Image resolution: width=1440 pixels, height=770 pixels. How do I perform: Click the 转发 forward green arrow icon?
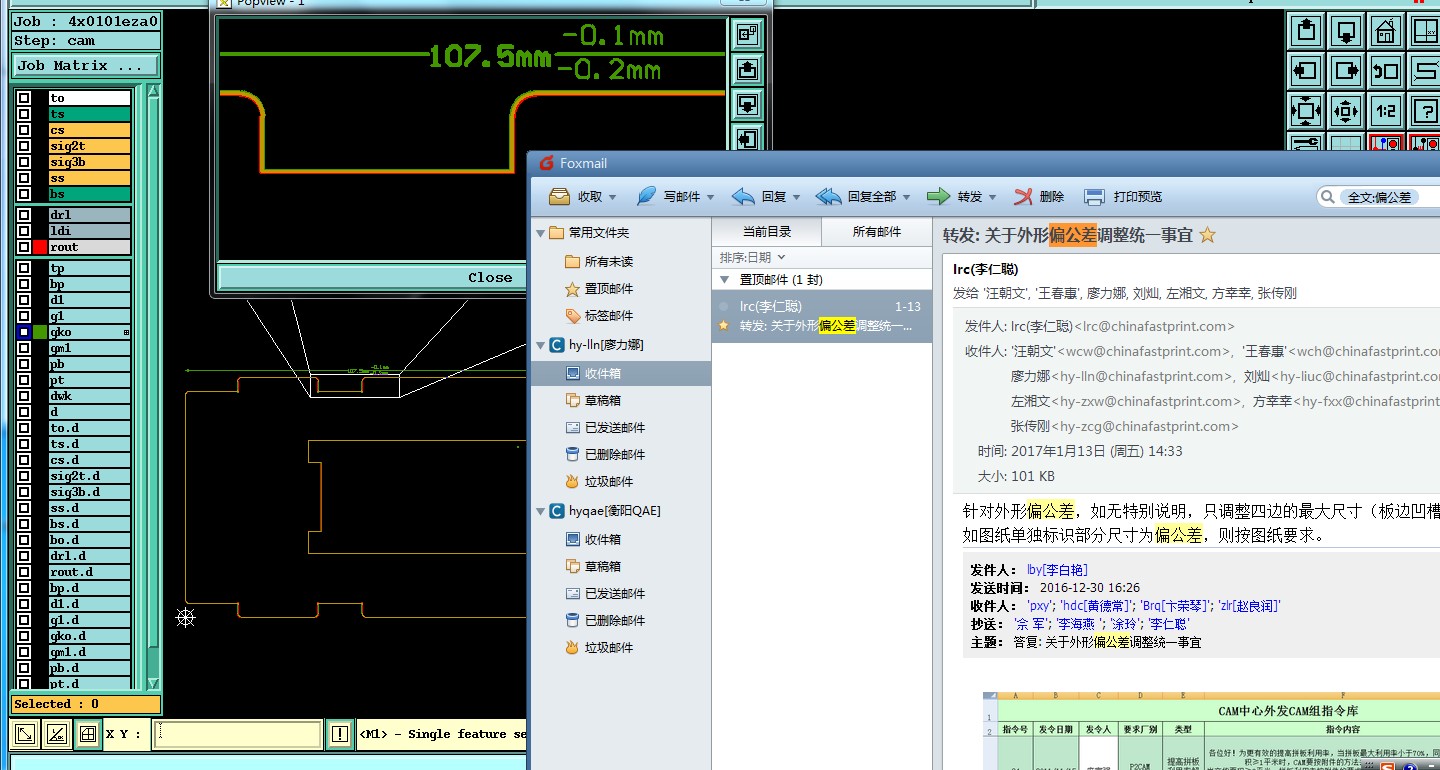[x=938, y=197]
